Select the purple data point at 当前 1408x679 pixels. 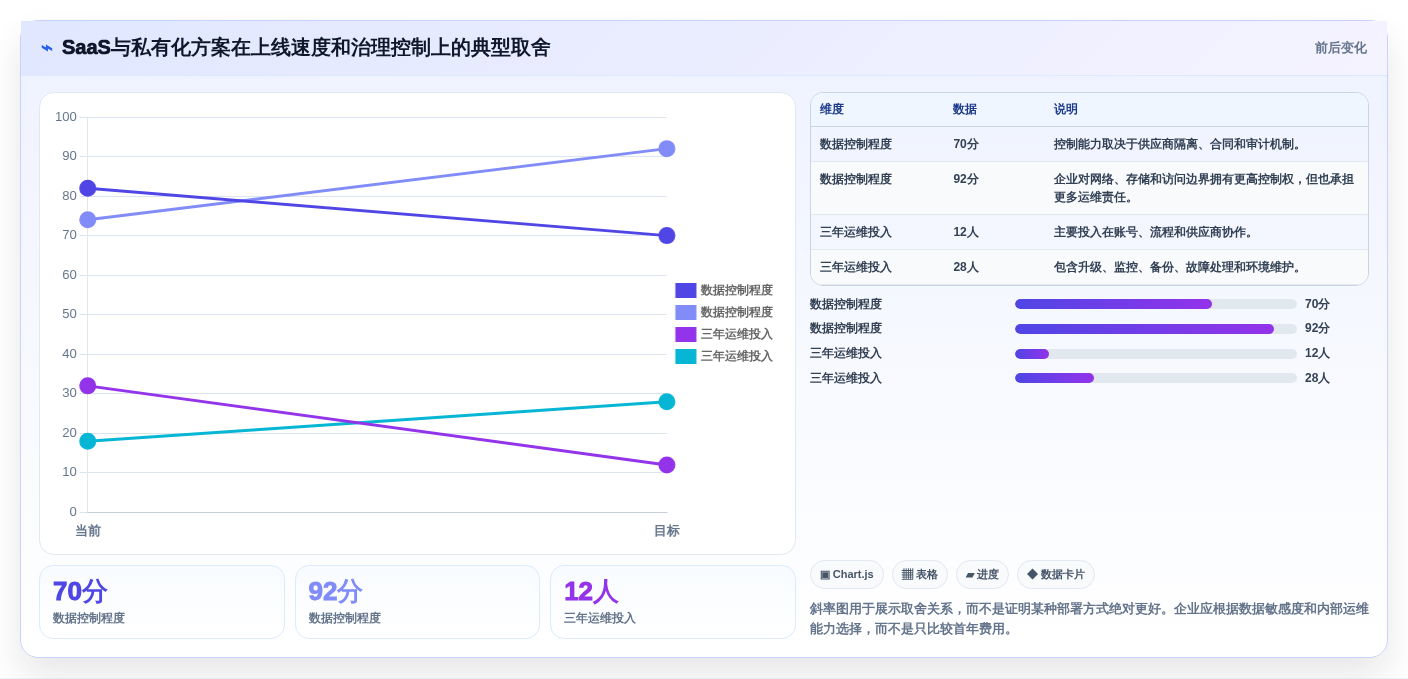tap(88, 386)
